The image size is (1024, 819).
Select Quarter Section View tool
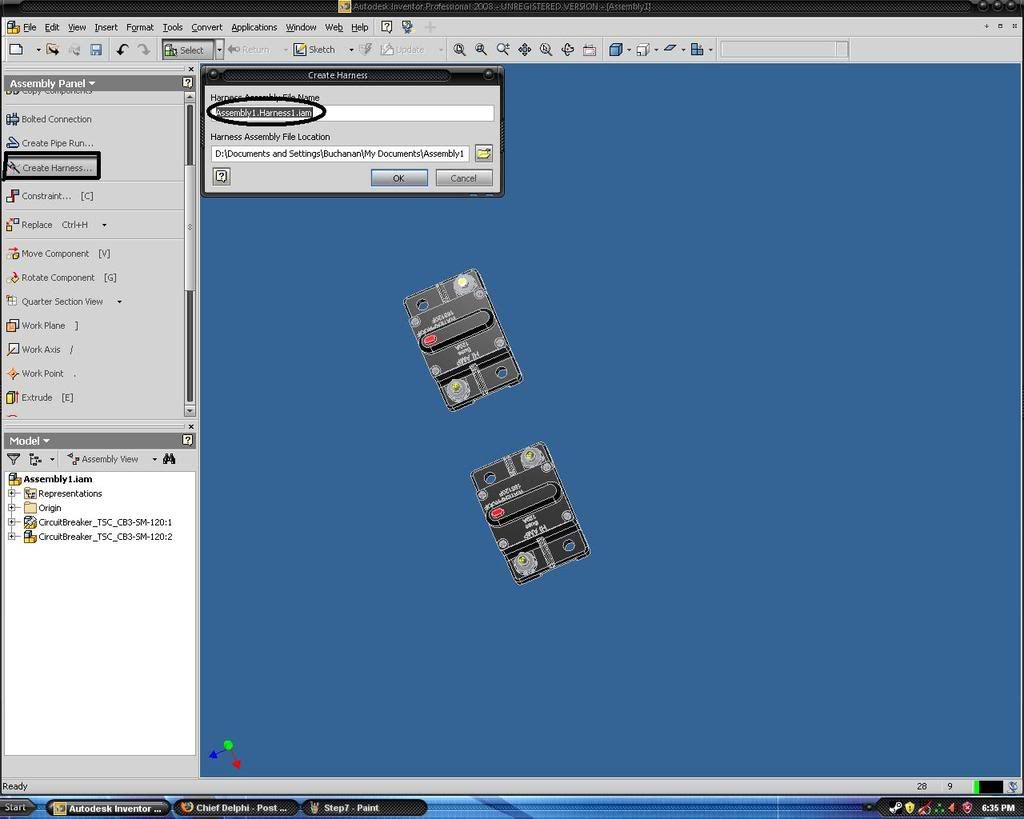pos(55,302)
